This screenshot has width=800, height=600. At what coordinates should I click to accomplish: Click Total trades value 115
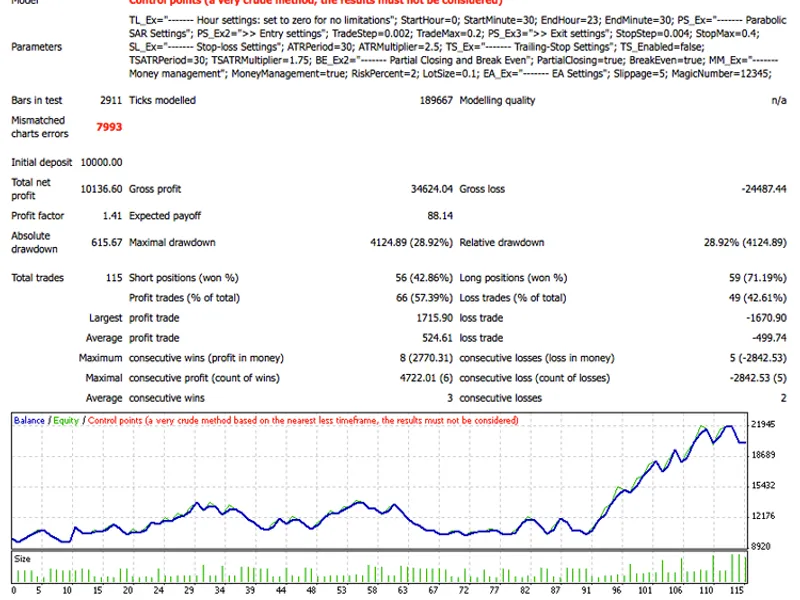click(x=114, y=278)
